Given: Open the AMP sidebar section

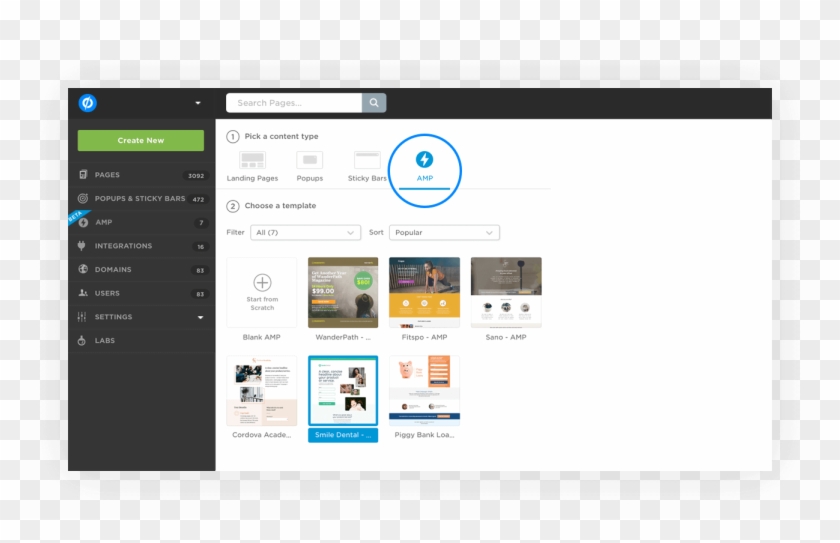Looking at the screenshot, I should pos(141,222).
